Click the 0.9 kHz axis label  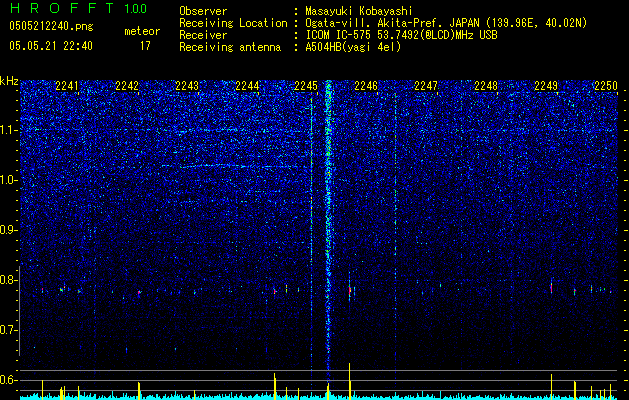[x=8, y=230]
